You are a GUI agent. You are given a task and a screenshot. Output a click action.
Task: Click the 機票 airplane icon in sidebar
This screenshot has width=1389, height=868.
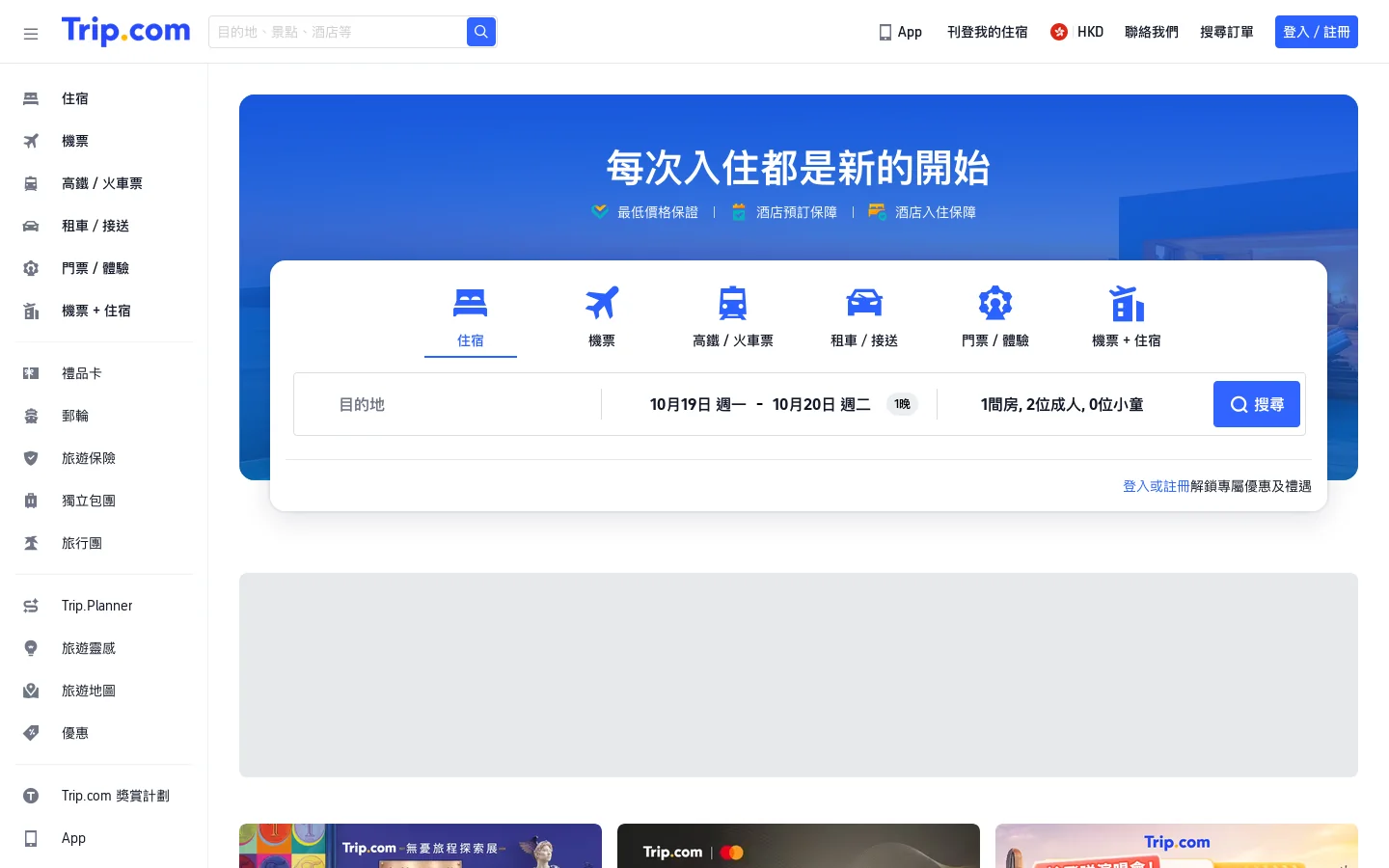pos(31,141)
